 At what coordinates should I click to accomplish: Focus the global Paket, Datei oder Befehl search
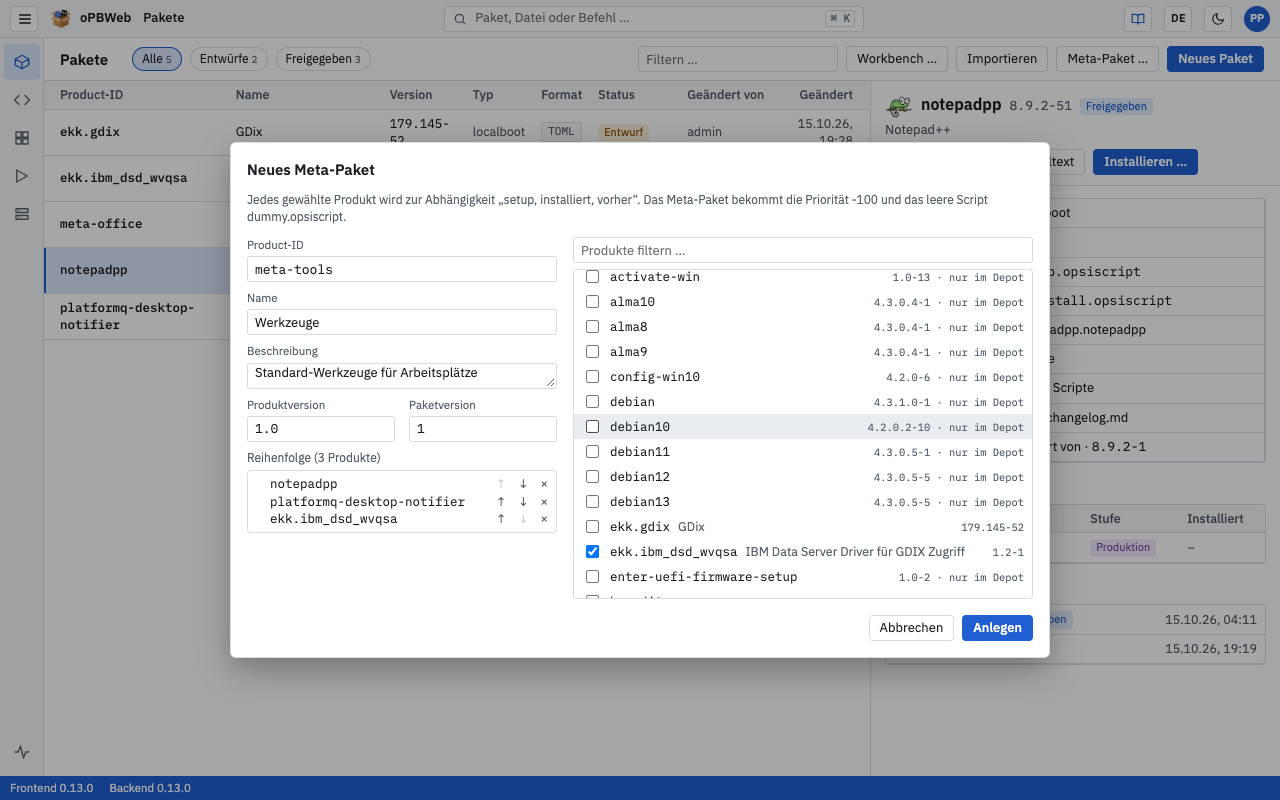tap(654, 18)
